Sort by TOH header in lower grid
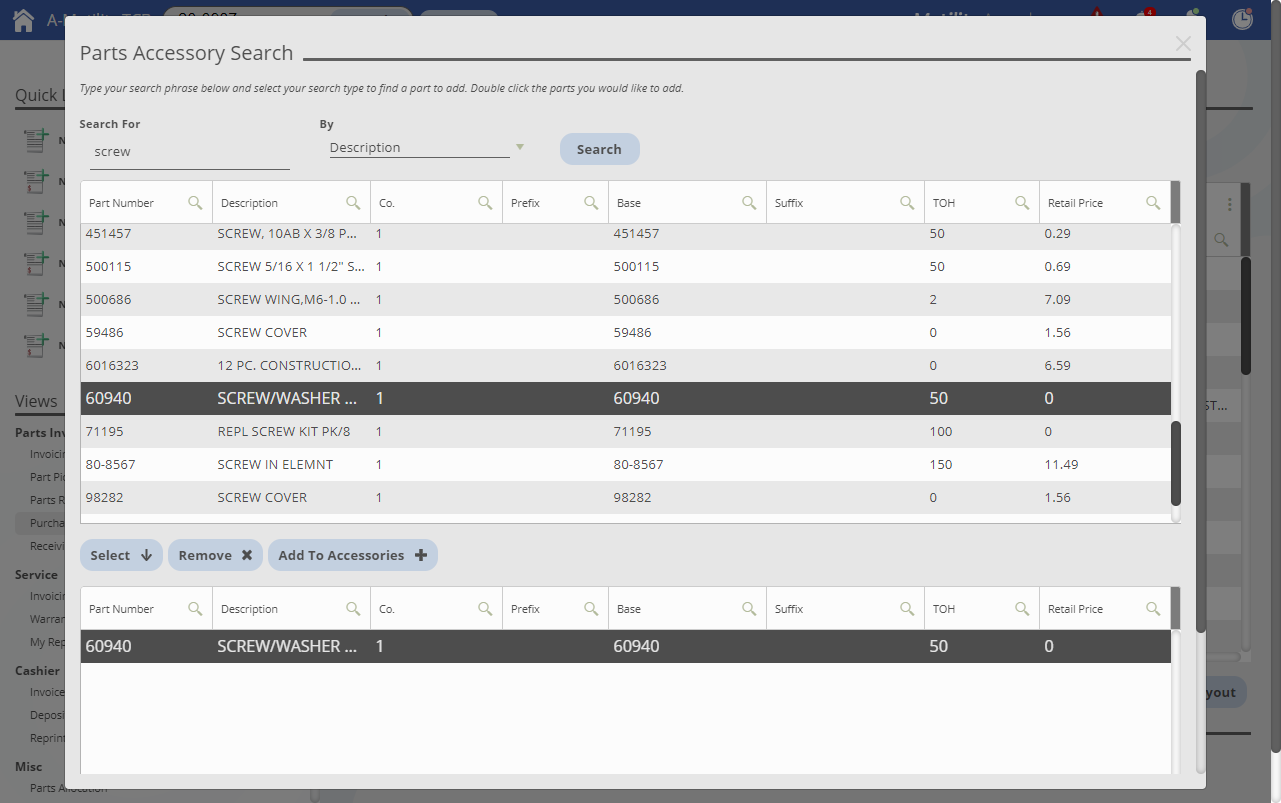This screenshot has height=803, width=1281. (x=944, y=609)
